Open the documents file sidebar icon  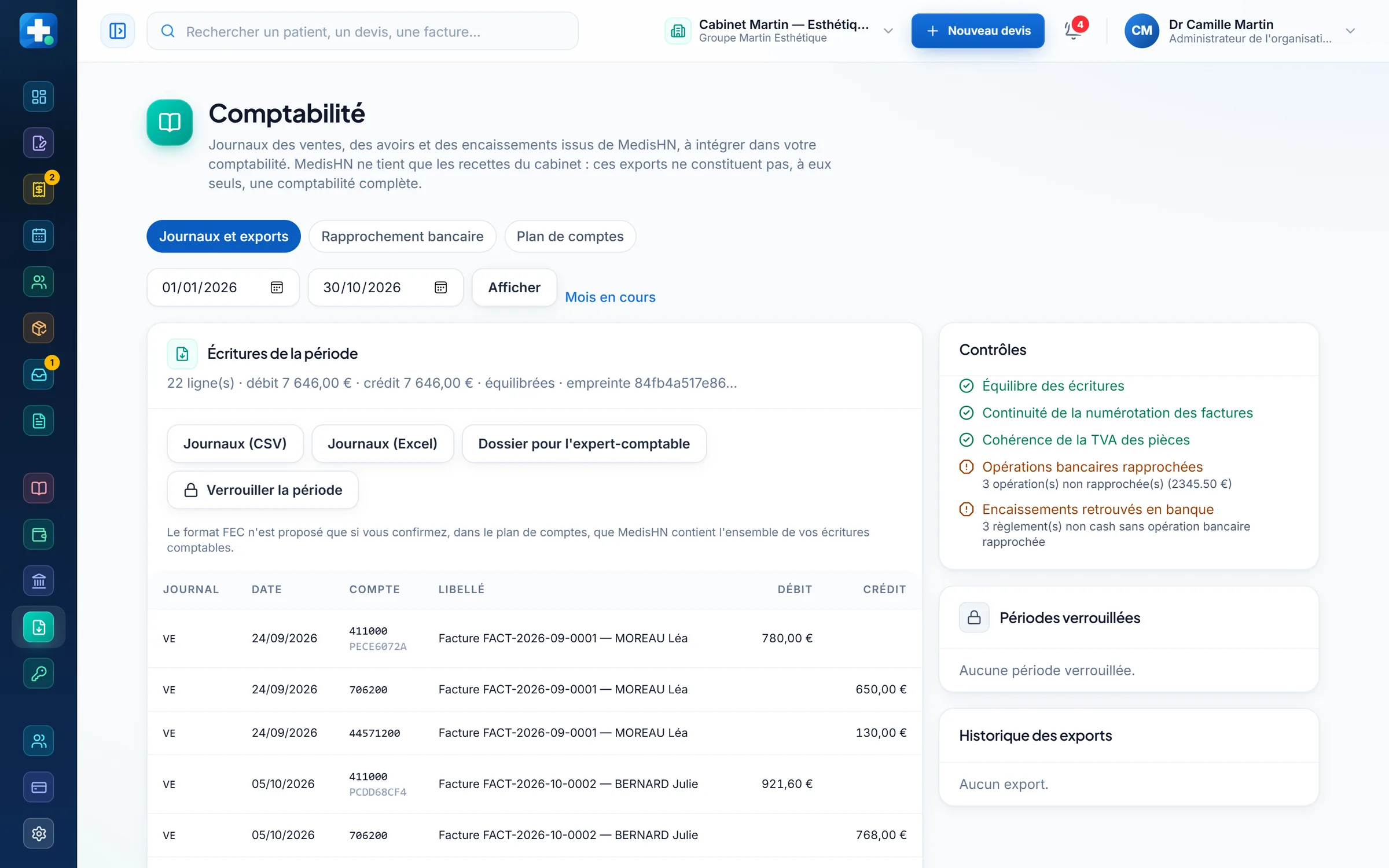point(39,421)
